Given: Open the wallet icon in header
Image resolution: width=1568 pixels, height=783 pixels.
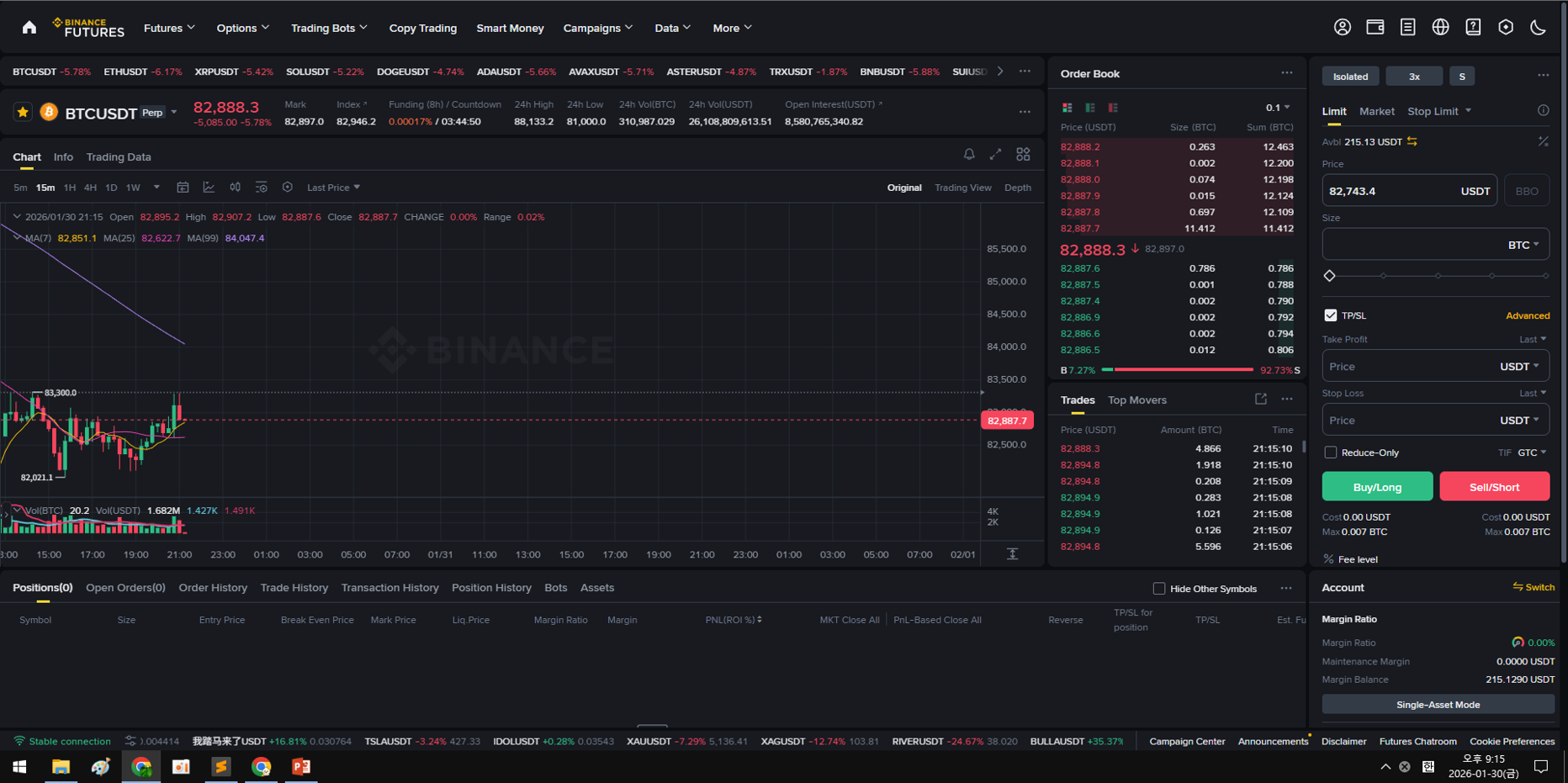Looking at the screenshot, I should [x=1375, y=27].
